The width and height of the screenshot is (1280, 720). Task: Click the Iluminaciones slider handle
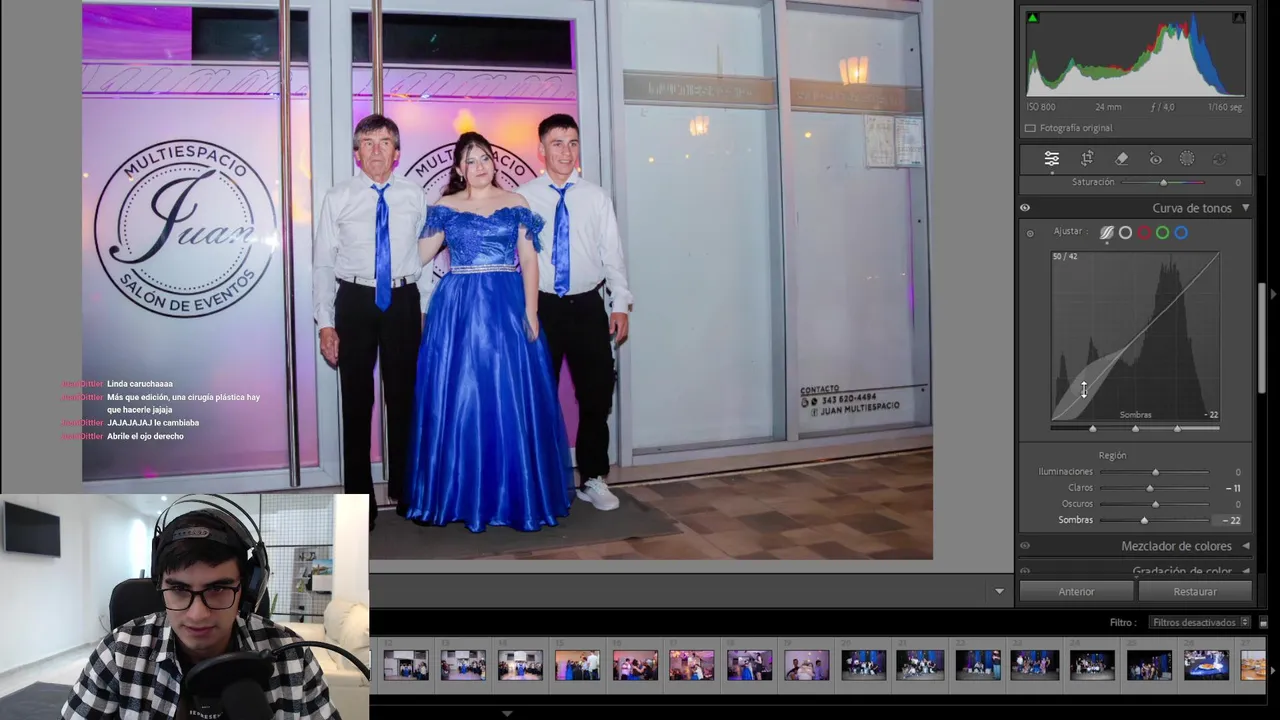pyautogui.click(x=1156, y=472)
